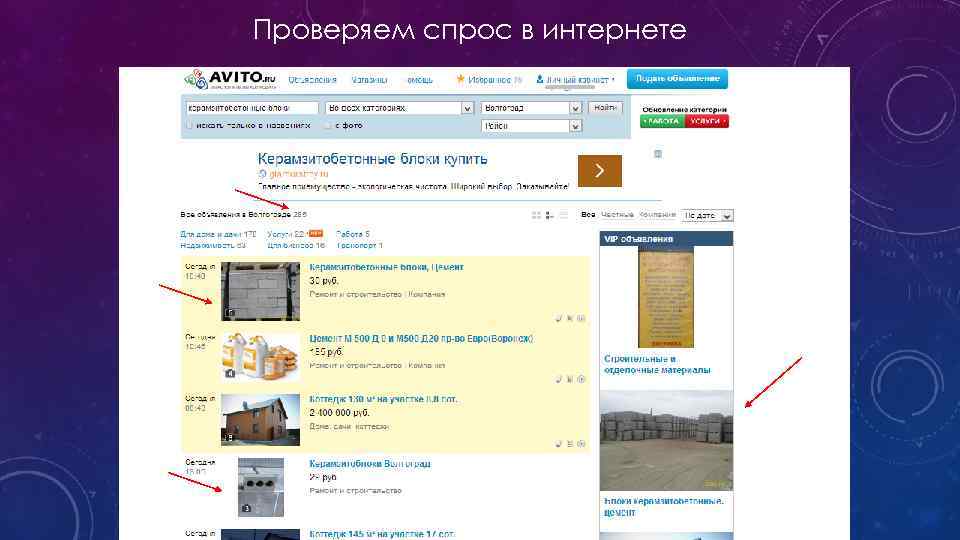Click the Avito.ru logo
960x540 pixels.
pos(230,80)
